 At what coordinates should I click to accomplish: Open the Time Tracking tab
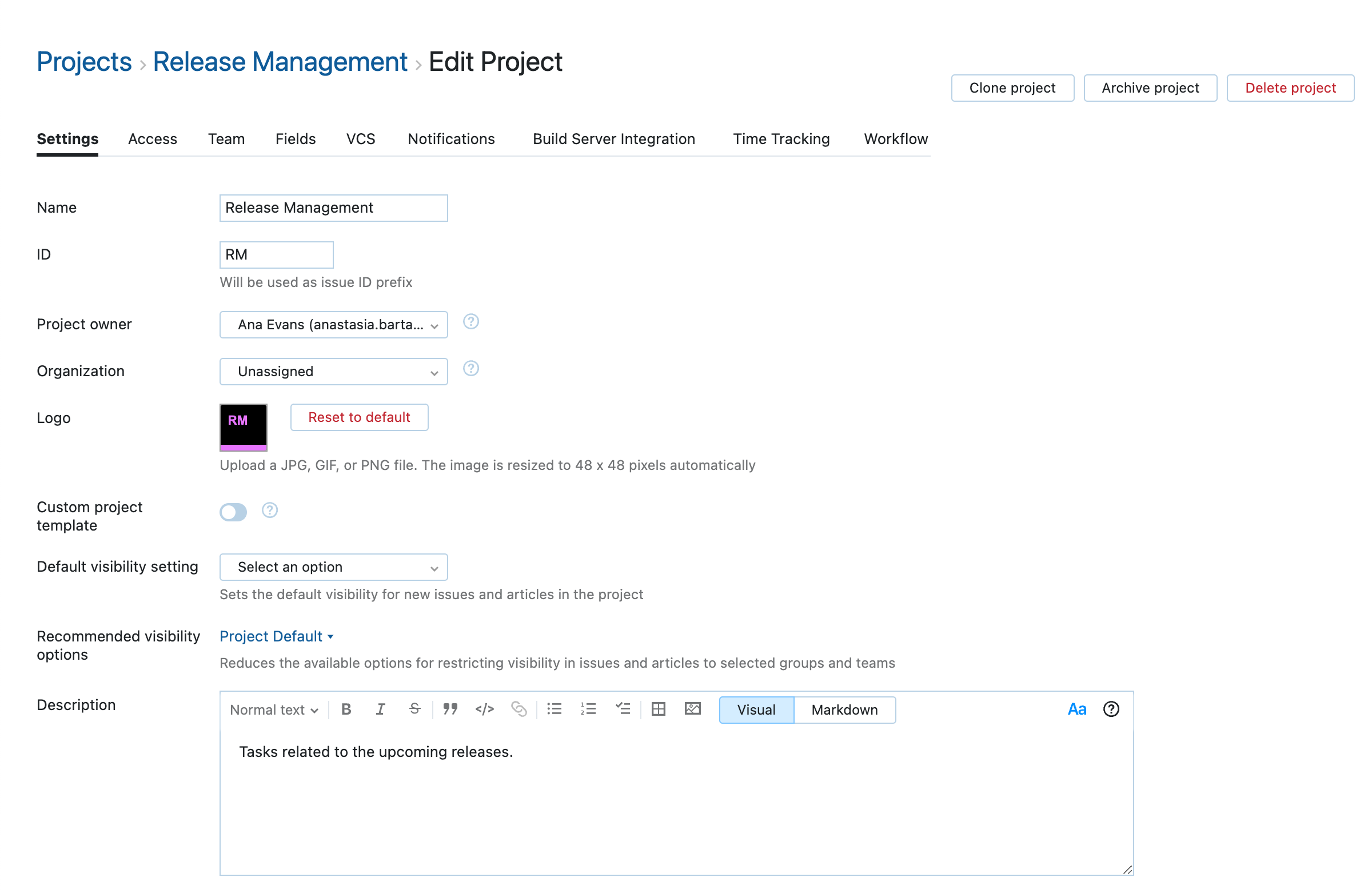(x=781, y=139)
